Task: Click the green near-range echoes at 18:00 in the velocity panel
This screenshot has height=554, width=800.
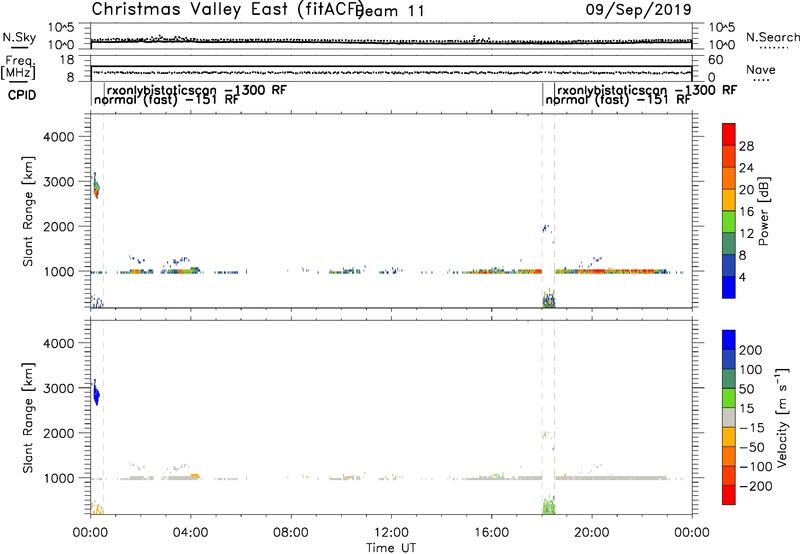Action: tap(548, 506)
